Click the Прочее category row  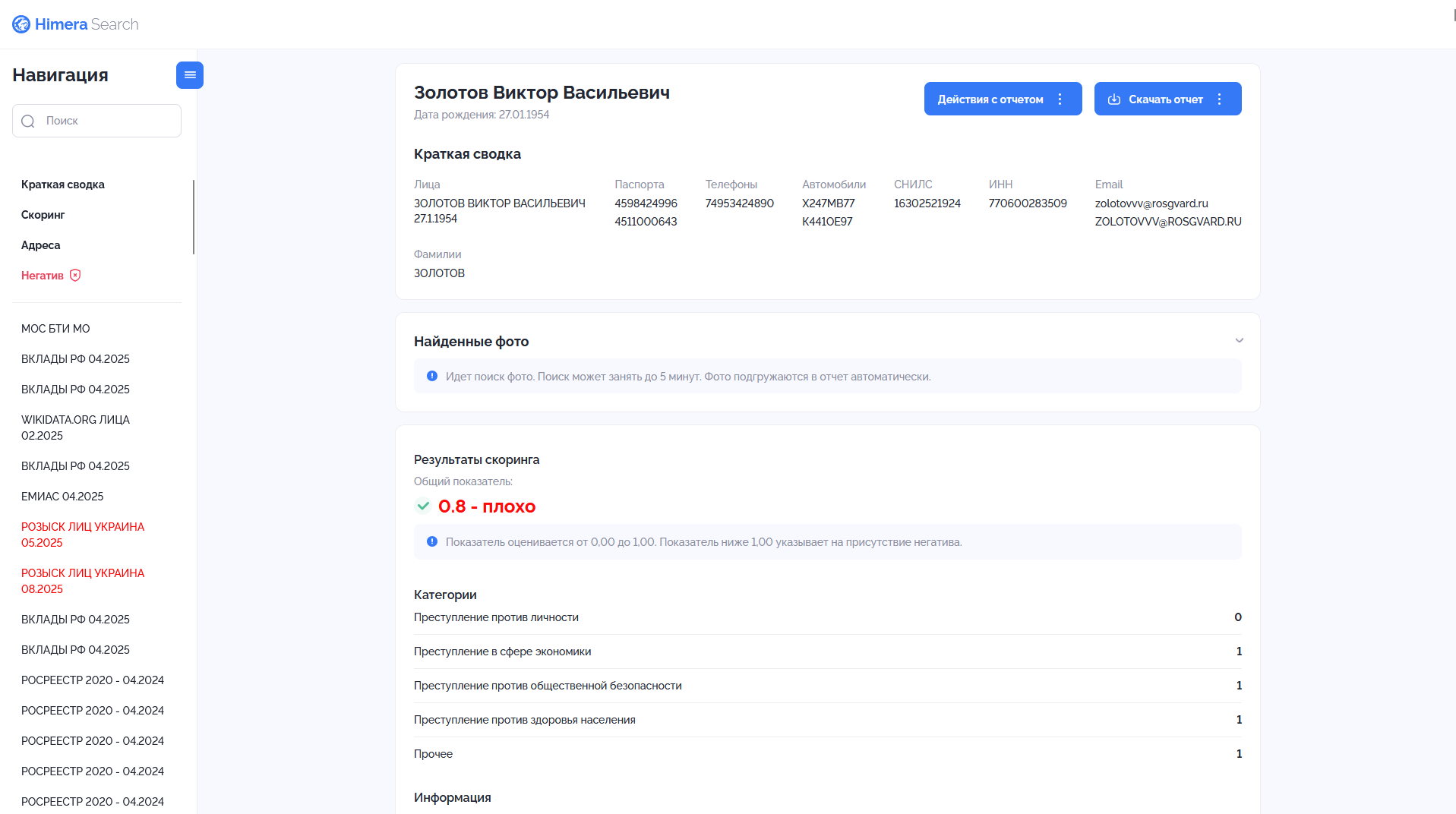tap(828, 754)
